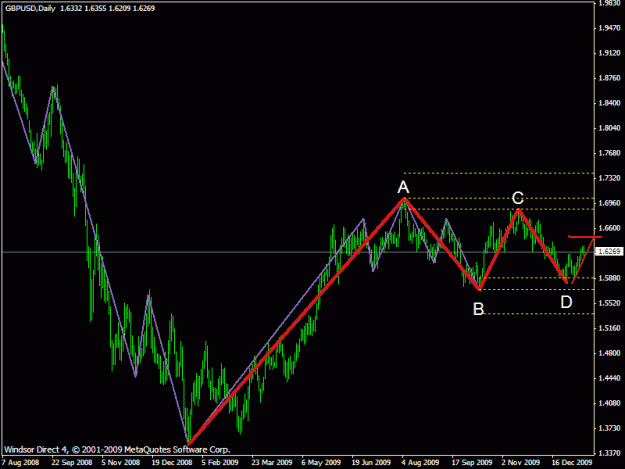Click the 23 Mar 2009 date label
The height and width of the screenshot is (469, 625).
271,463
